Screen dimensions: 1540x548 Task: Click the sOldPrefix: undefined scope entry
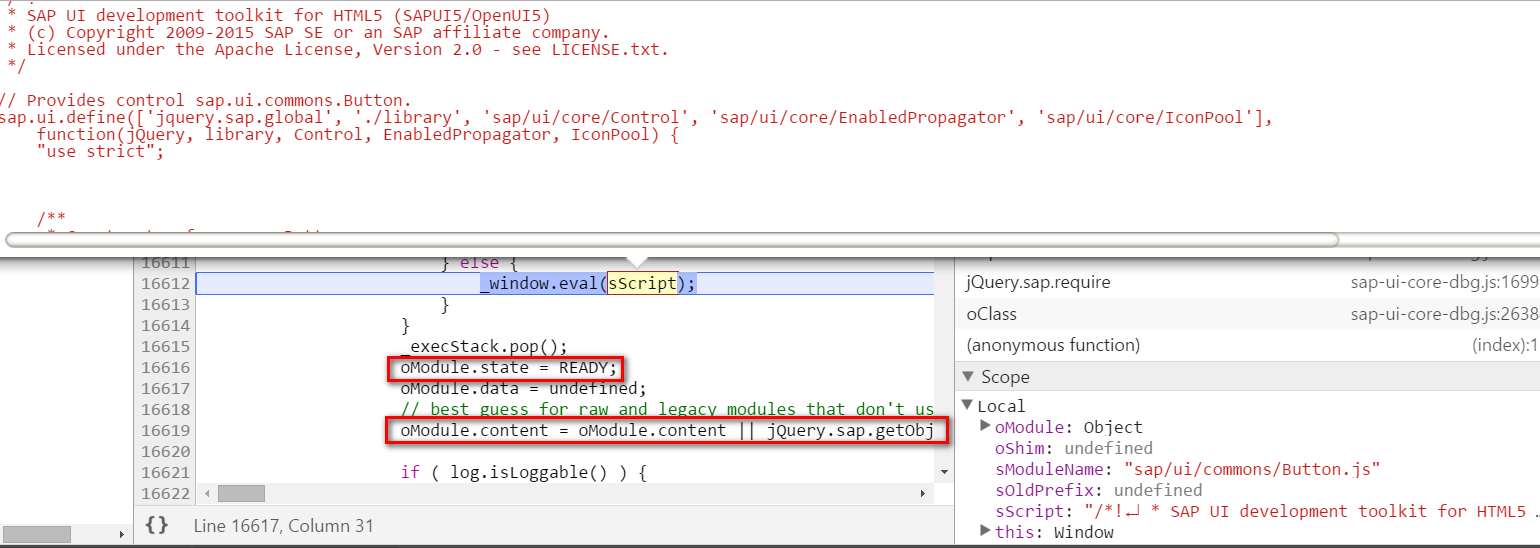coord(1098,490)
